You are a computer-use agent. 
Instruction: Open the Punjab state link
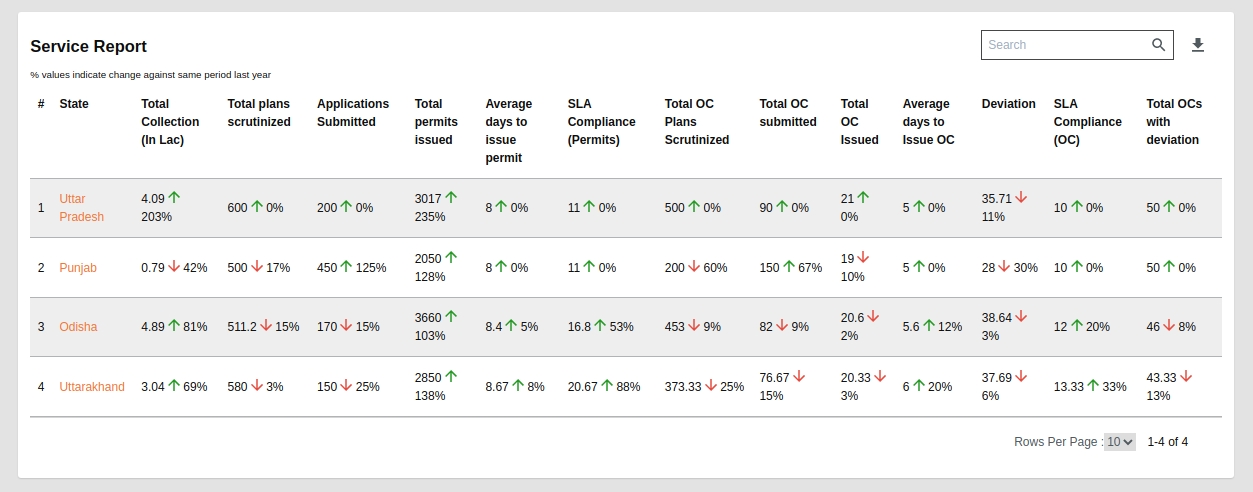(78, 268)
